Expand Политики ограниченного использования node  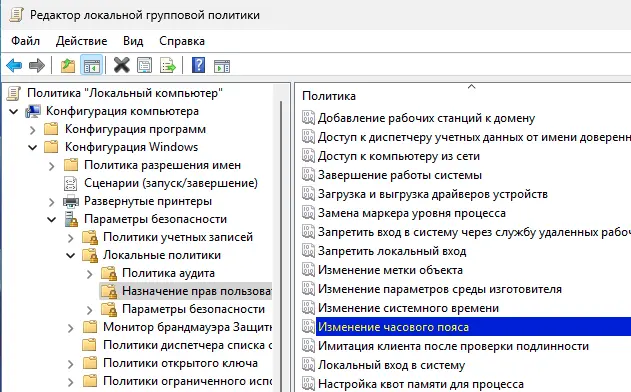click(x=70, y=382)
